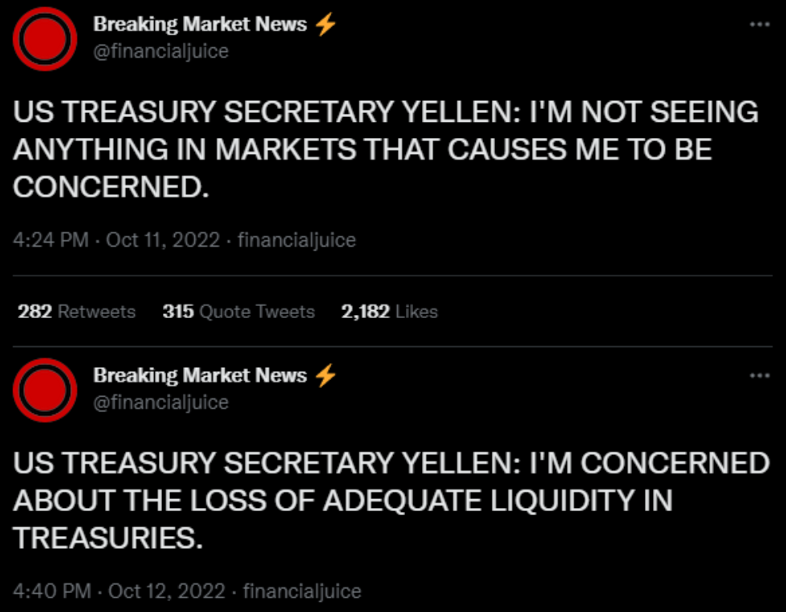
Task: Click the word TREASURIES ending the Oct 12 tweet
Action: (x=108, y=538)
